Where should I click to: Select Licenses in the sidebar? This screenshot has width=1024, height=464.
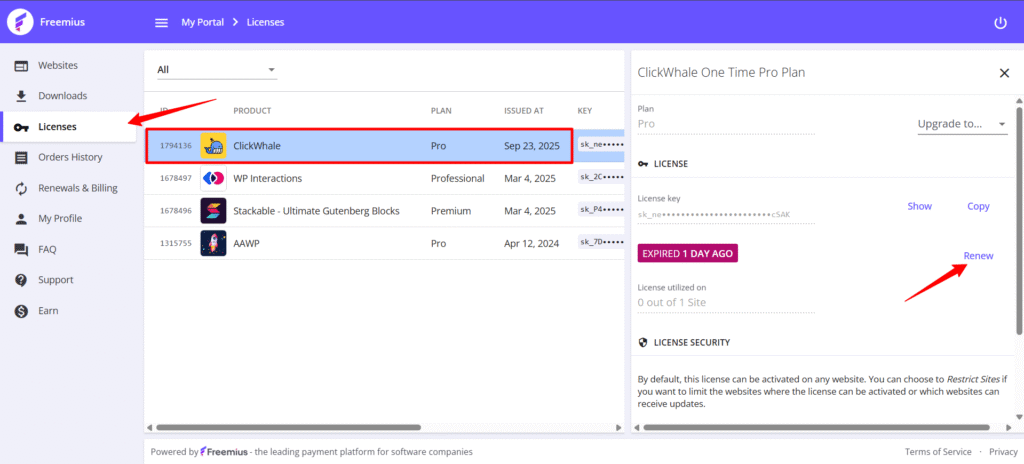[x=68, y=127]
